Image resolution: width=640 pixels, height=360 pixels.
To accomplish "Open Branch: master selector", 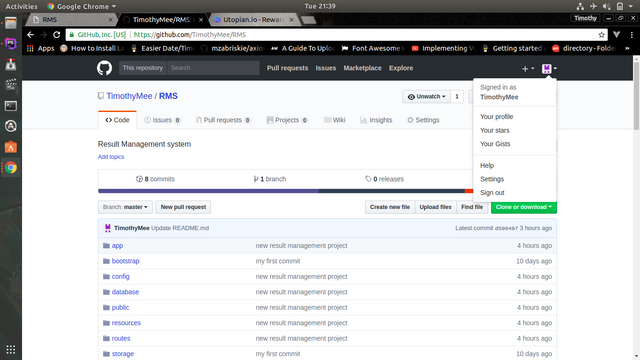I will [x=125, y=207].
